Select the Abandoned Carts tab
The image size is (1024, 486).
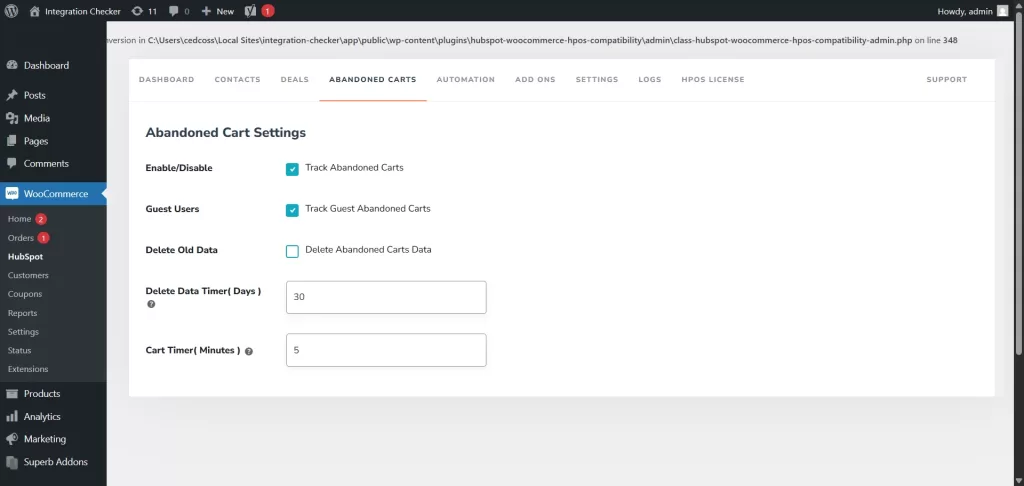click(373, 80)
